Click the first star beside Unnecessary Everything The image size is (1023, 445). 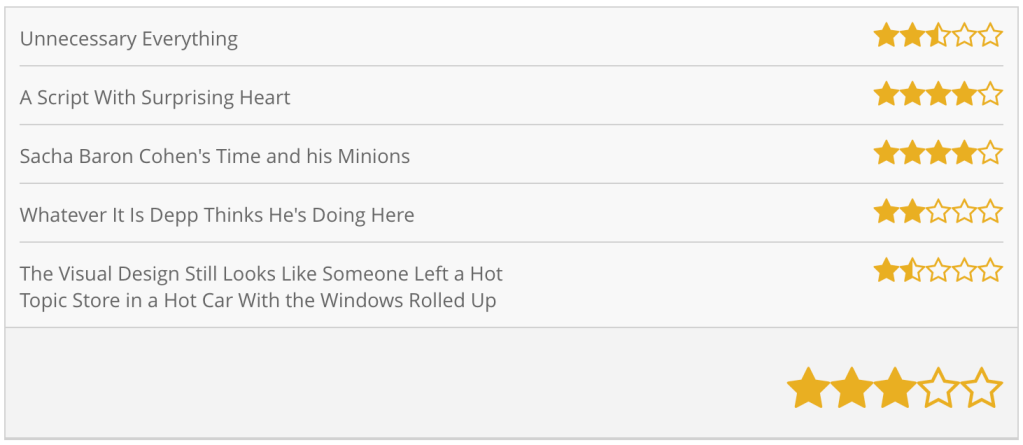tap(886, 37)
